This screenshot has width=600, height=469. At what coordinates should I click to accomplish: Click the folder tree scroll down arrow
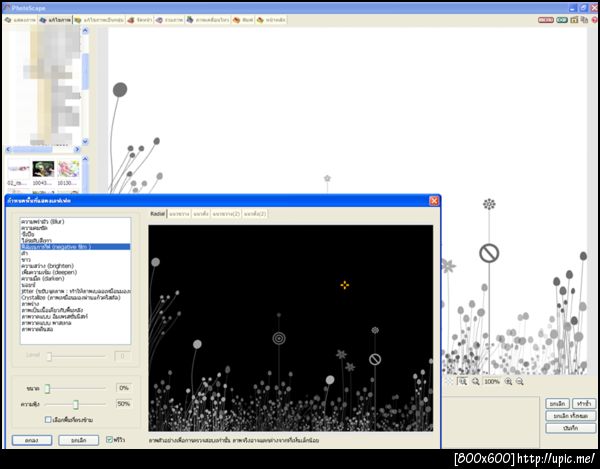85,141
